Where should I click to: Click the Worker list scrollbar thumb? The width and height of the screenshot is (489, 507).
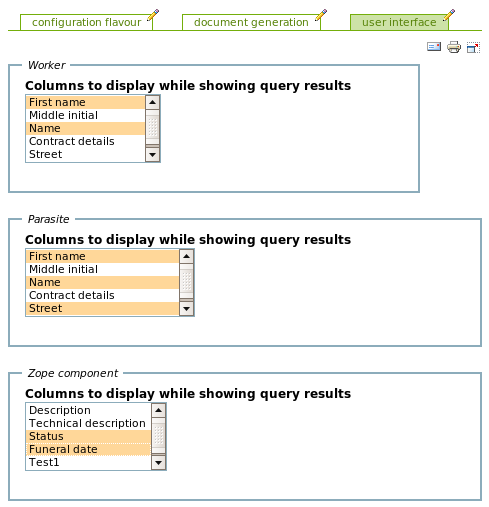(x=153, y=127)
